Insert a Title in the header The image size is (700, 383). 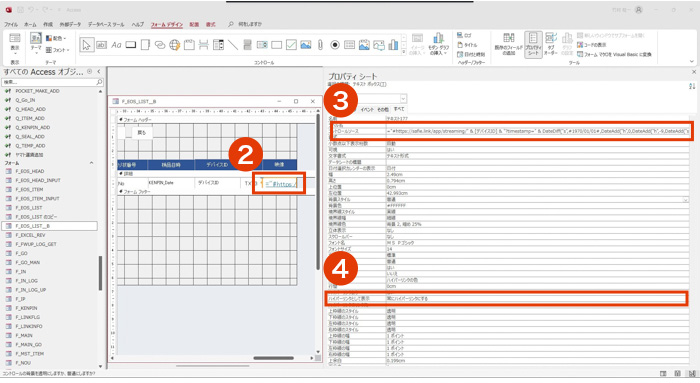467,45
